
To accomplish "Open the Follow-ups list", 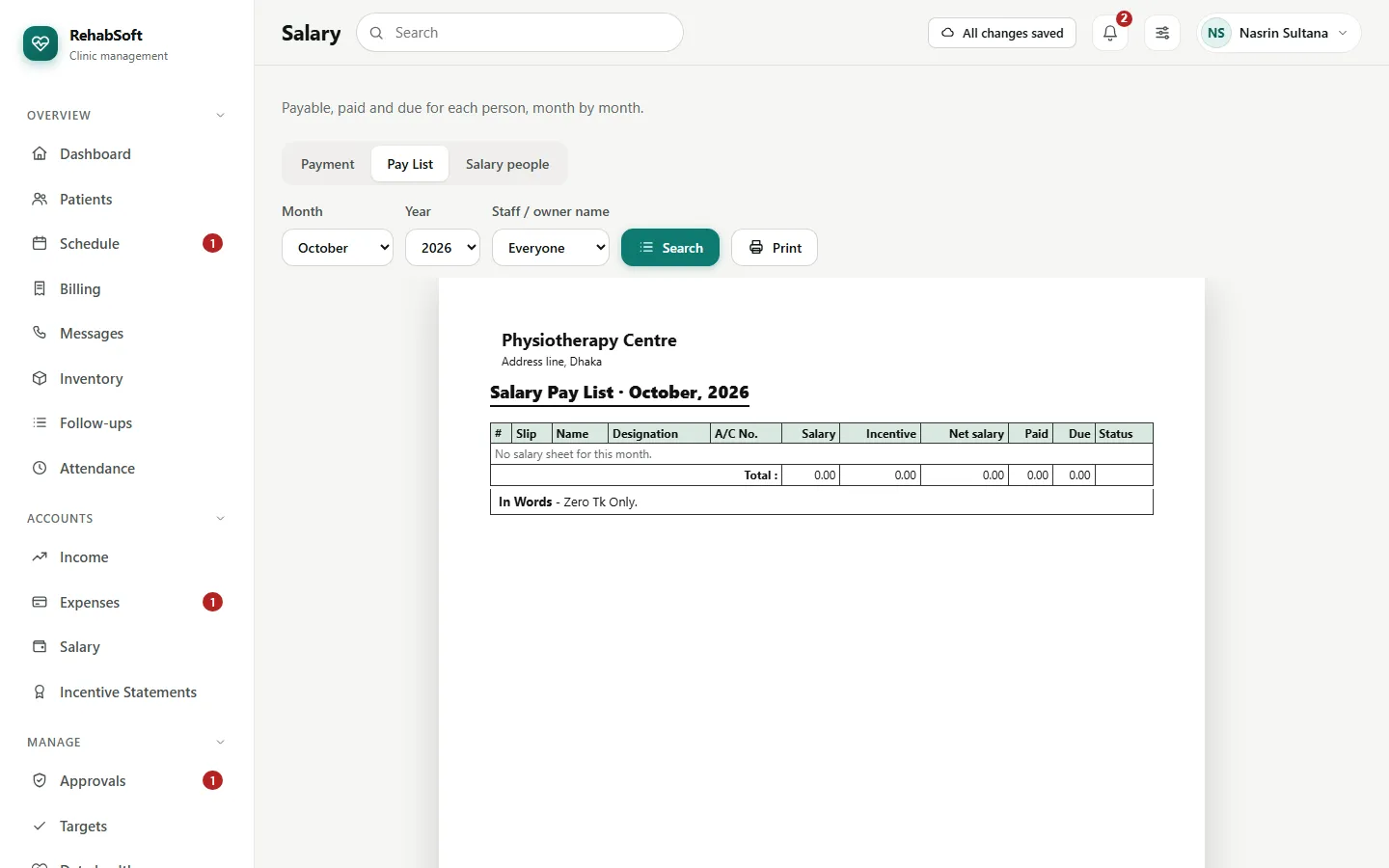I will 126,423.
